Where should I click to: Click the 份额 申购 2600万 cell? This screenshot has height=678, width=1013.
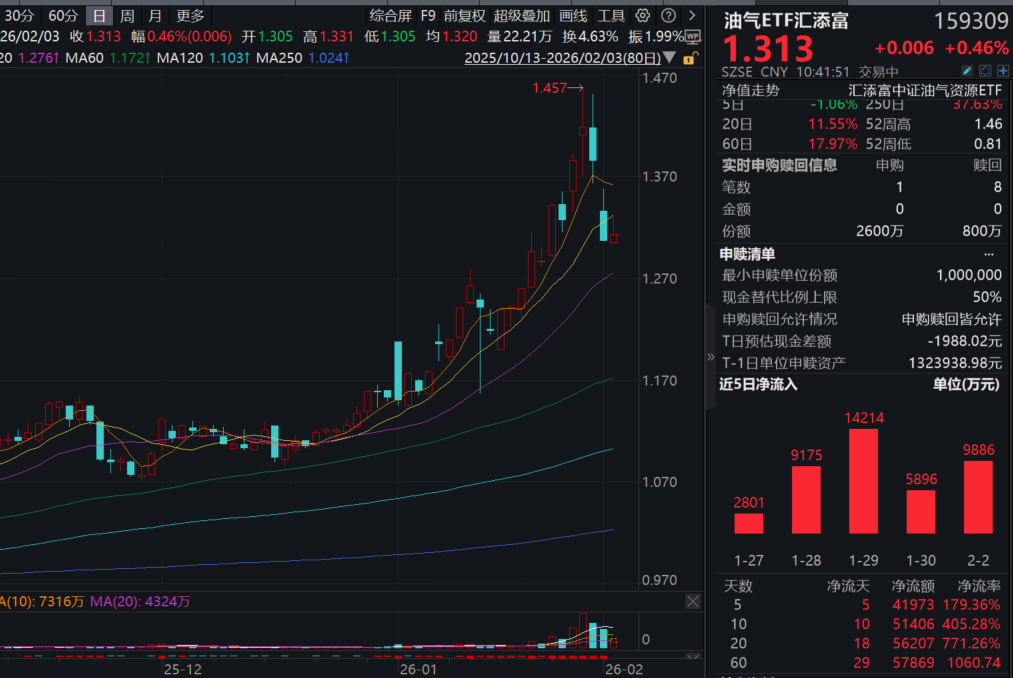(879, 231)
